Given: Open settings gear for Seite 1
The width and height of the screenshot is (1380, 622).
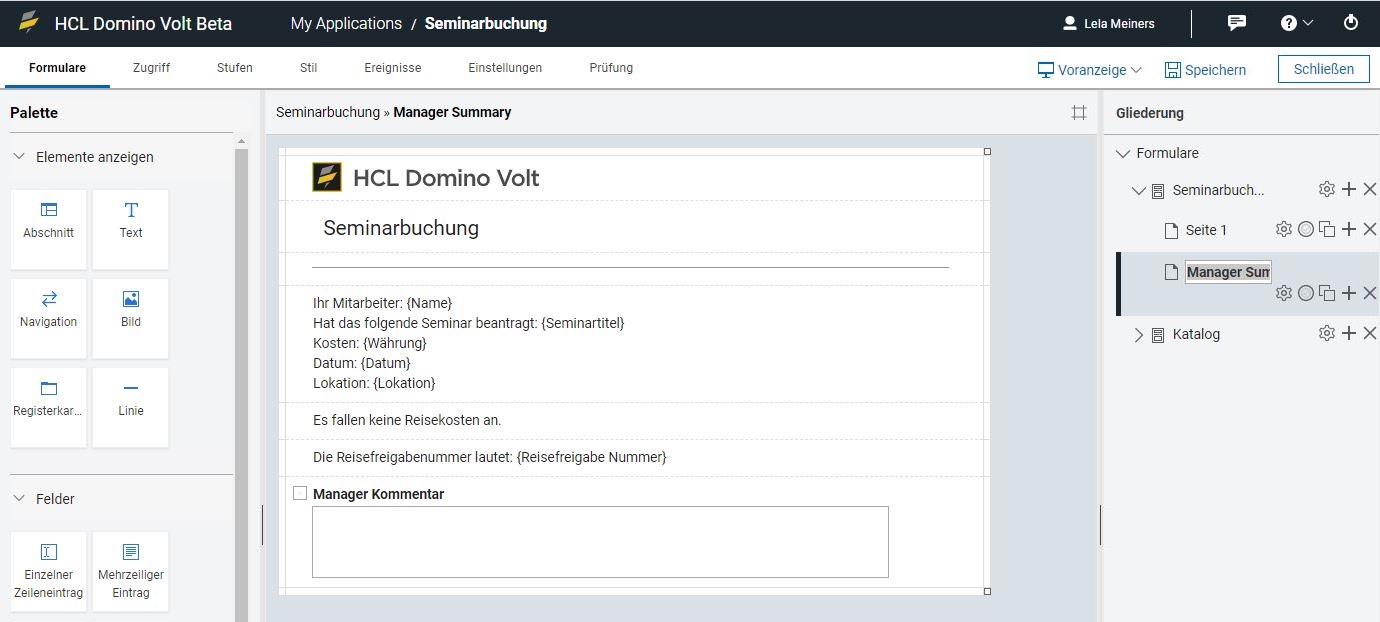Looking at the screenshot, I should click(x=1284, y=229).
